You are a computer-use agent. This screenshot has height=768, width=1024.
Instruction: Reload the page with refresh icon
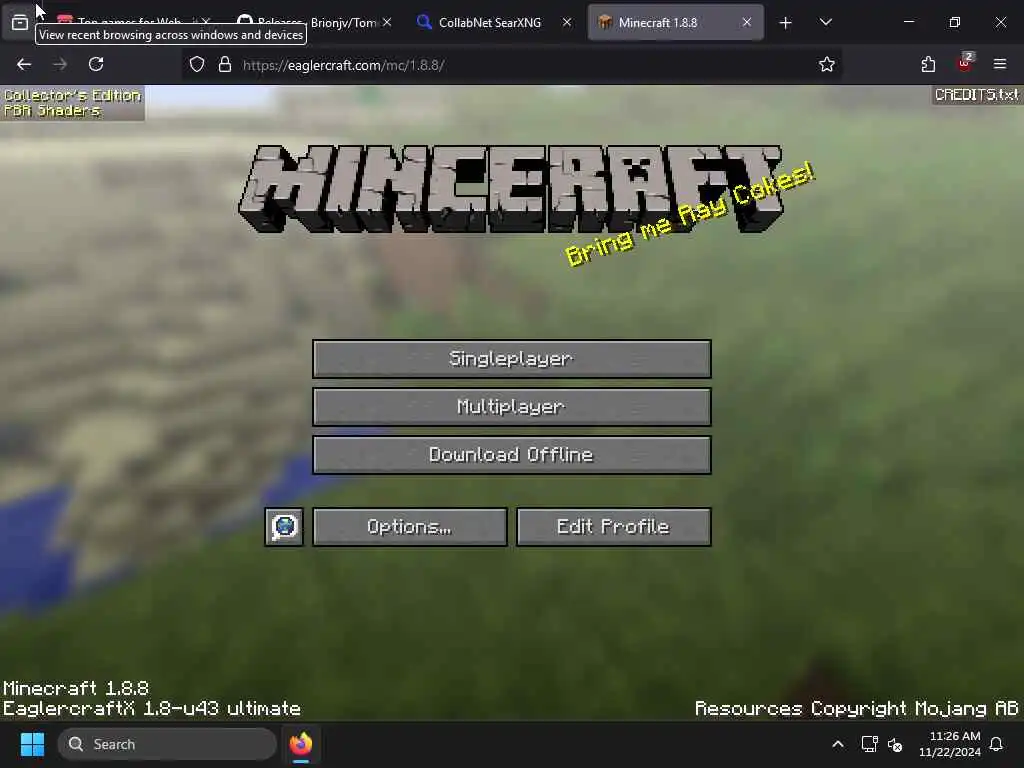(96, 64)
